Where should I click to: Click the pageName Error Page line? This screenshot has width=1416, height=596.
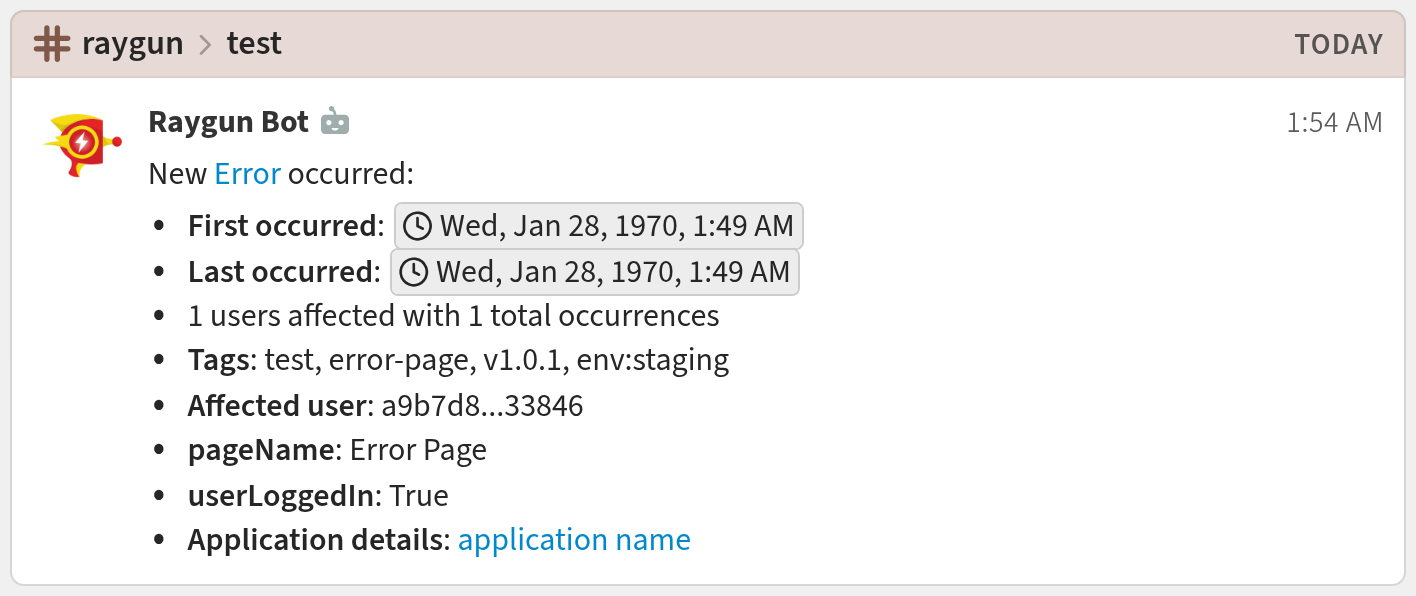point(337,450)
